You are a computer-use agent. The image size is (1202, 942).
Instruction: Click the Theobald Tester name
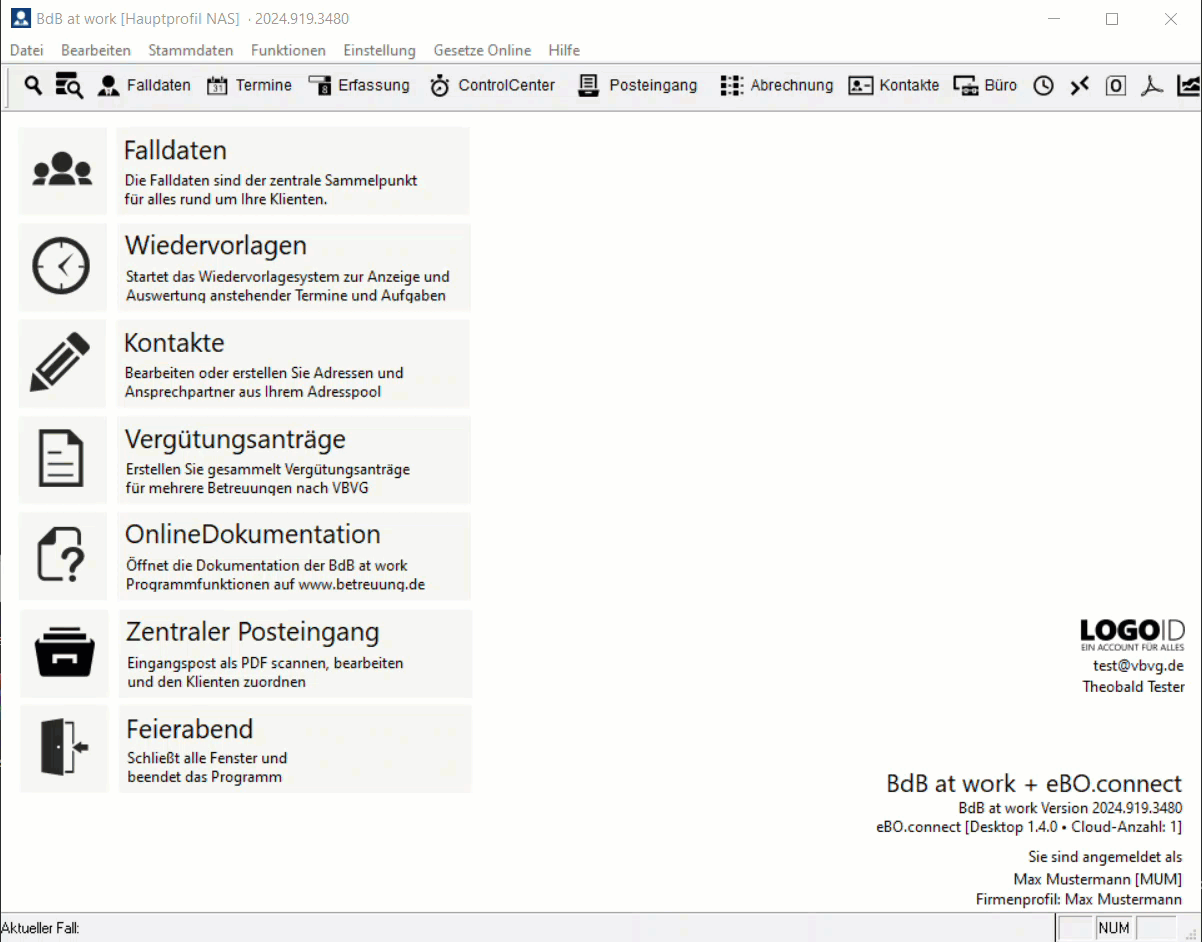[1133, 687]
